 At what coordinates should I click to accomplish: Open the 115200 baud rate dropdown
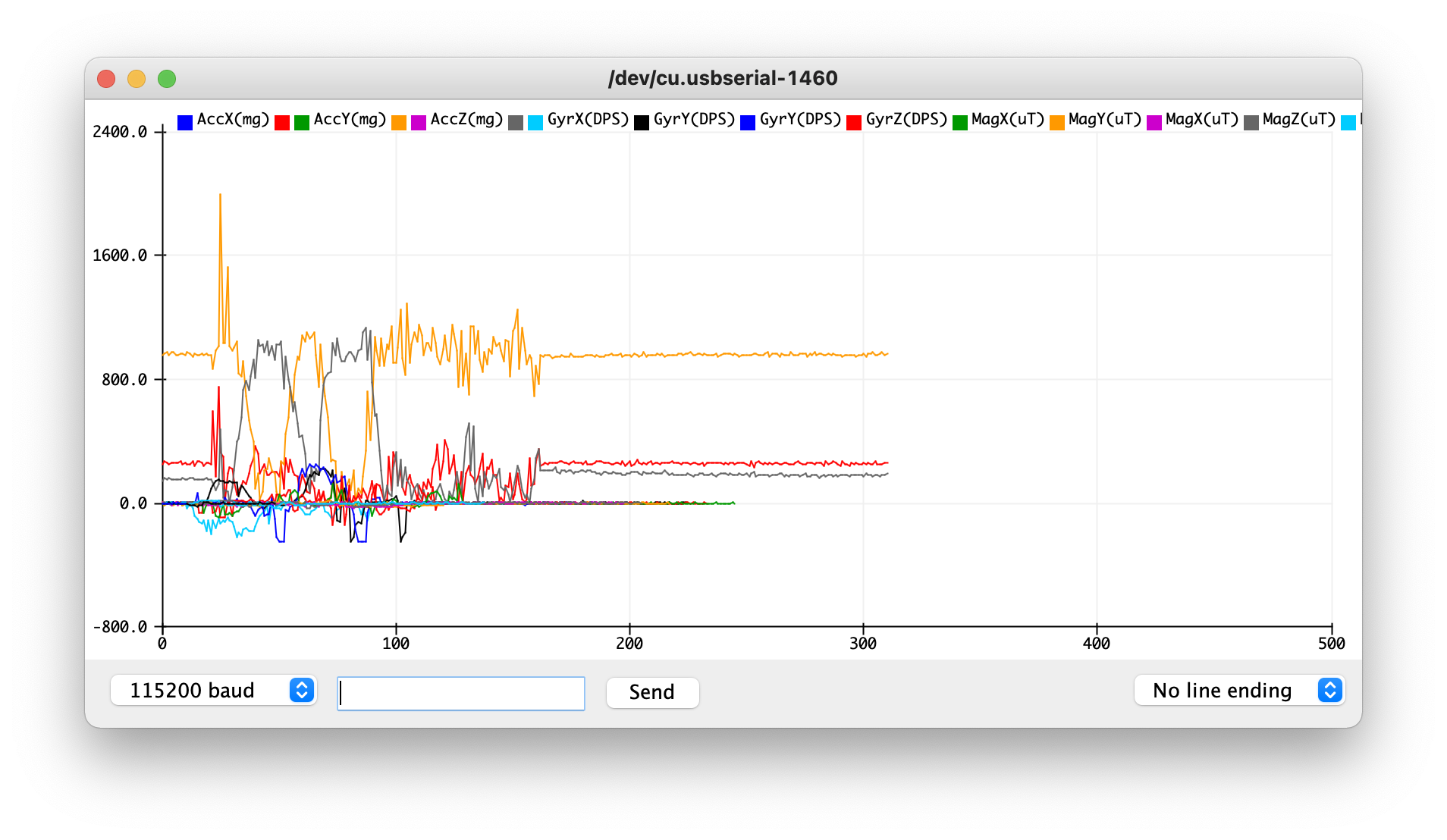pyautogui.click(x=213, y=690)
